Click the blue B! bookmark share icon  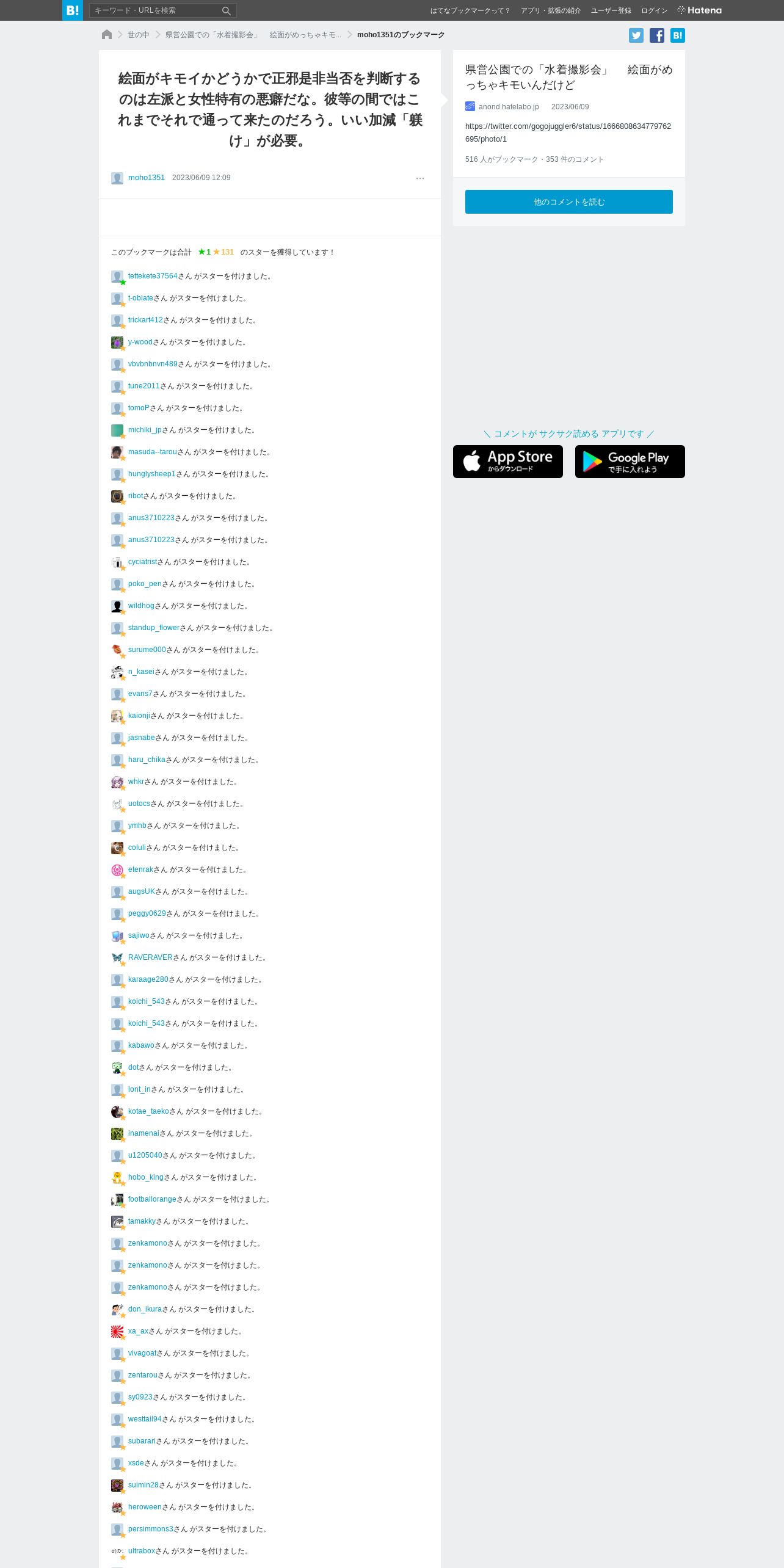(678, 35)
